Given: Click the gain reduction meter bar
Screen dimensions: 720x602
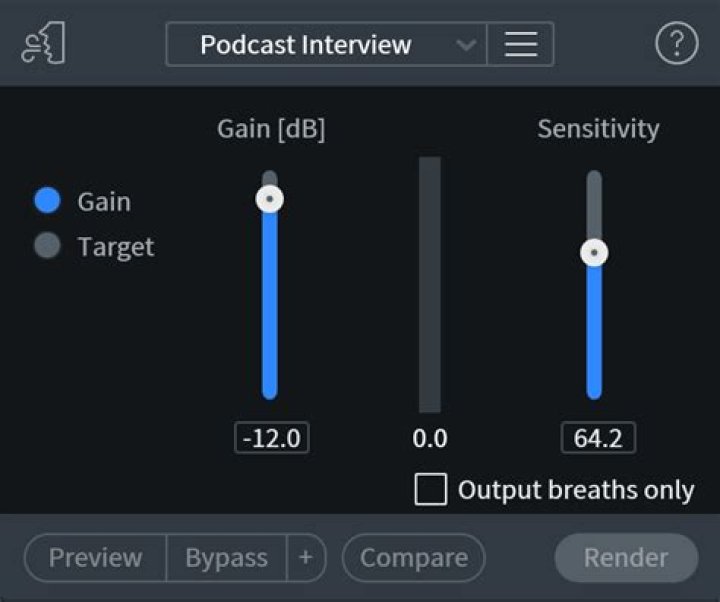Looking at the screenshot, I should (x=430, y=284).
